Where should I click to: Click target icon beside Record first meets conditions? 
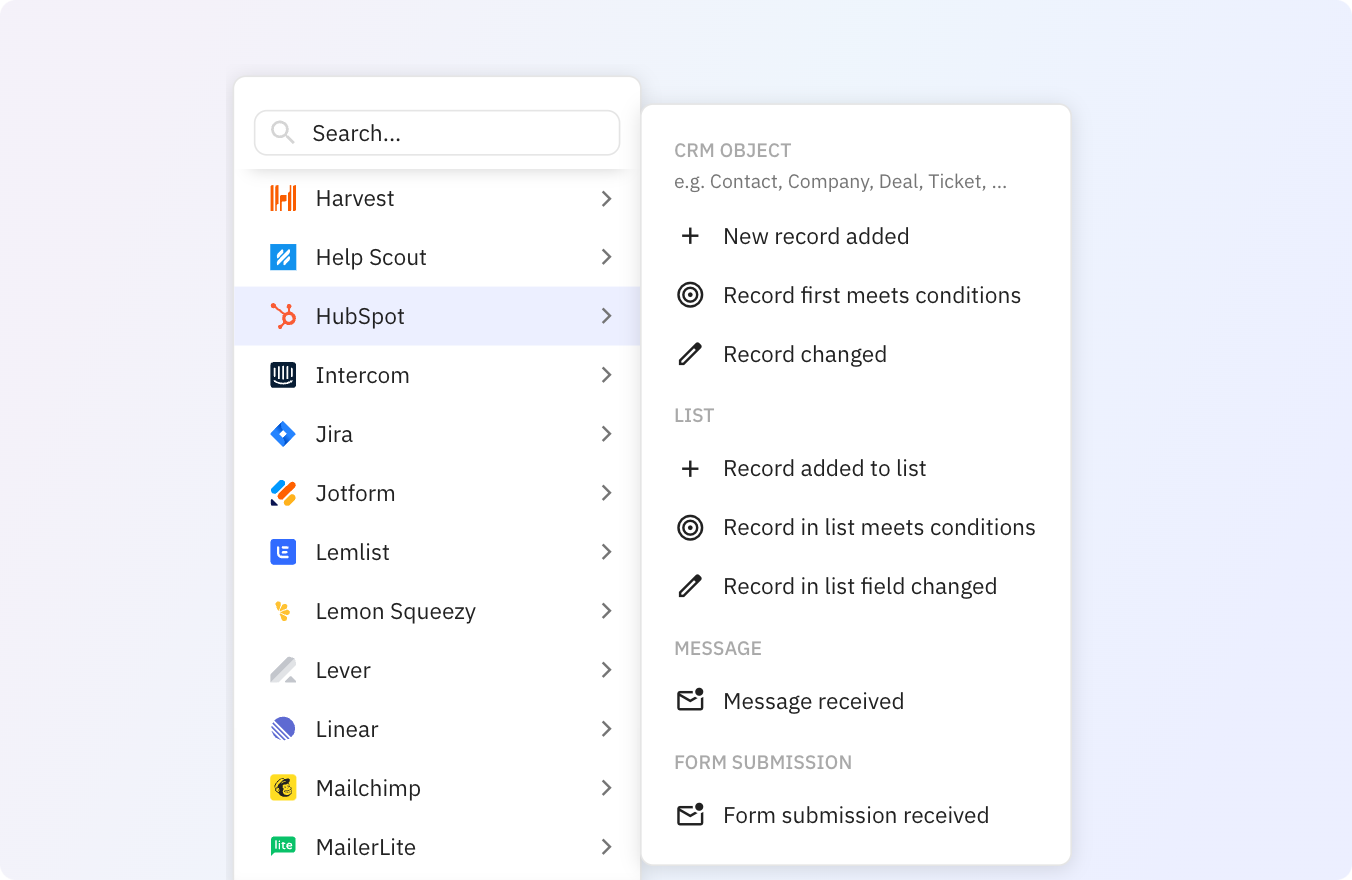690,295
